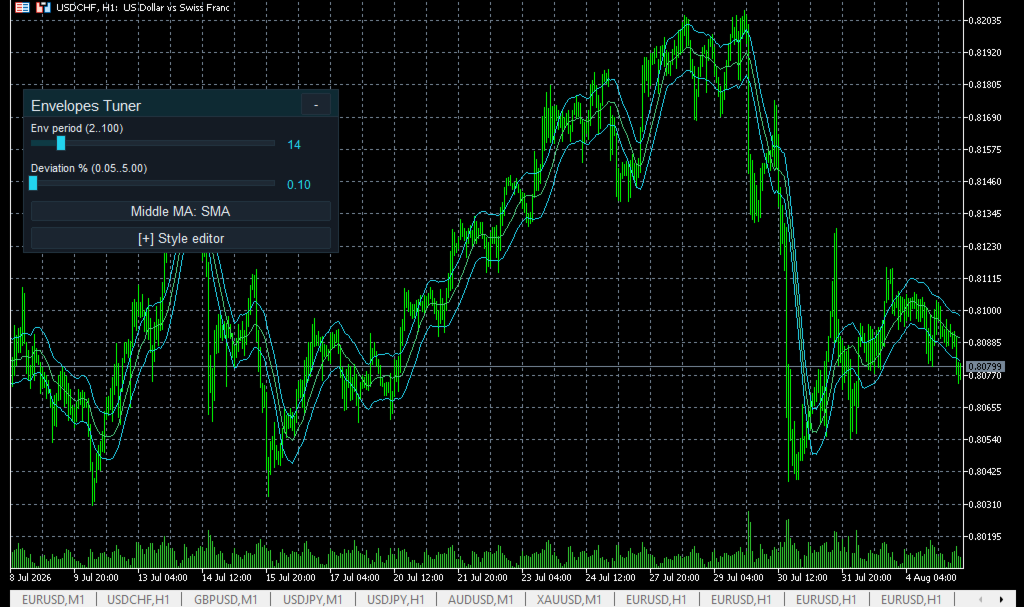Click the tab bar right scroll arrow
1024x607 pixels.
1001,599
